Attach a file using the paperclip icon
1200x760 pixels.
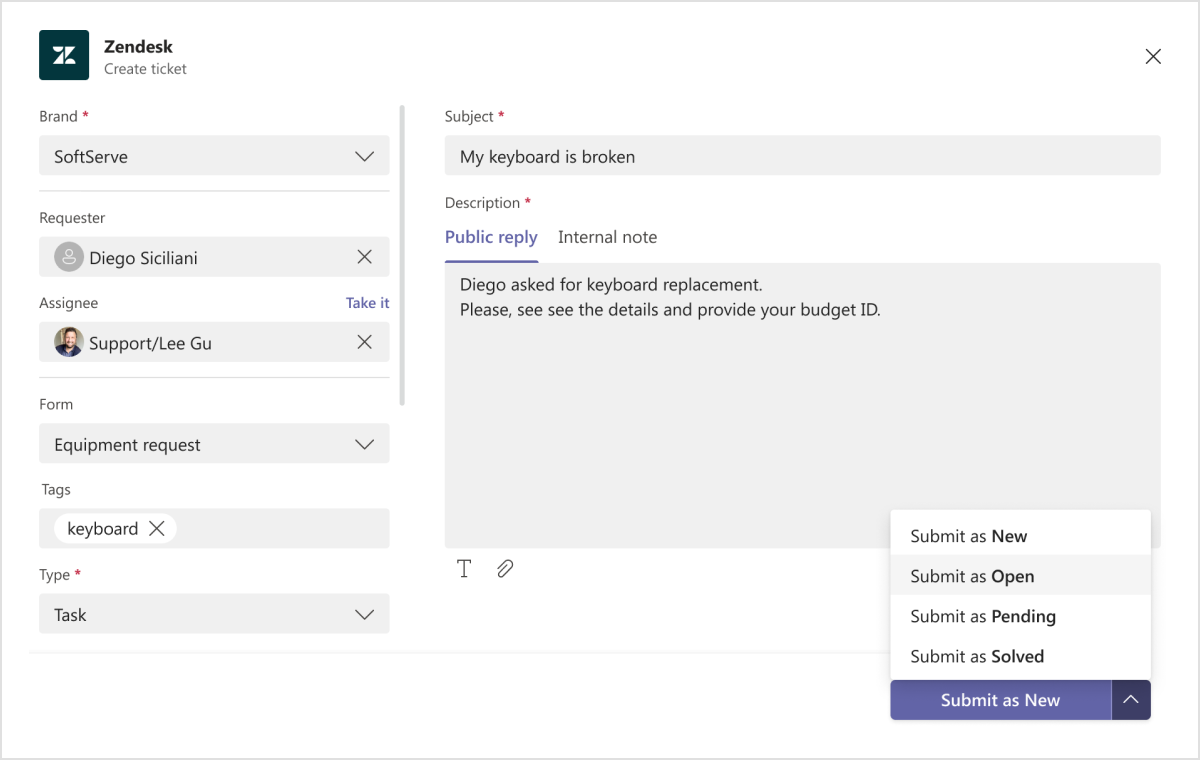pyautogui.click(x=505, y=568)
